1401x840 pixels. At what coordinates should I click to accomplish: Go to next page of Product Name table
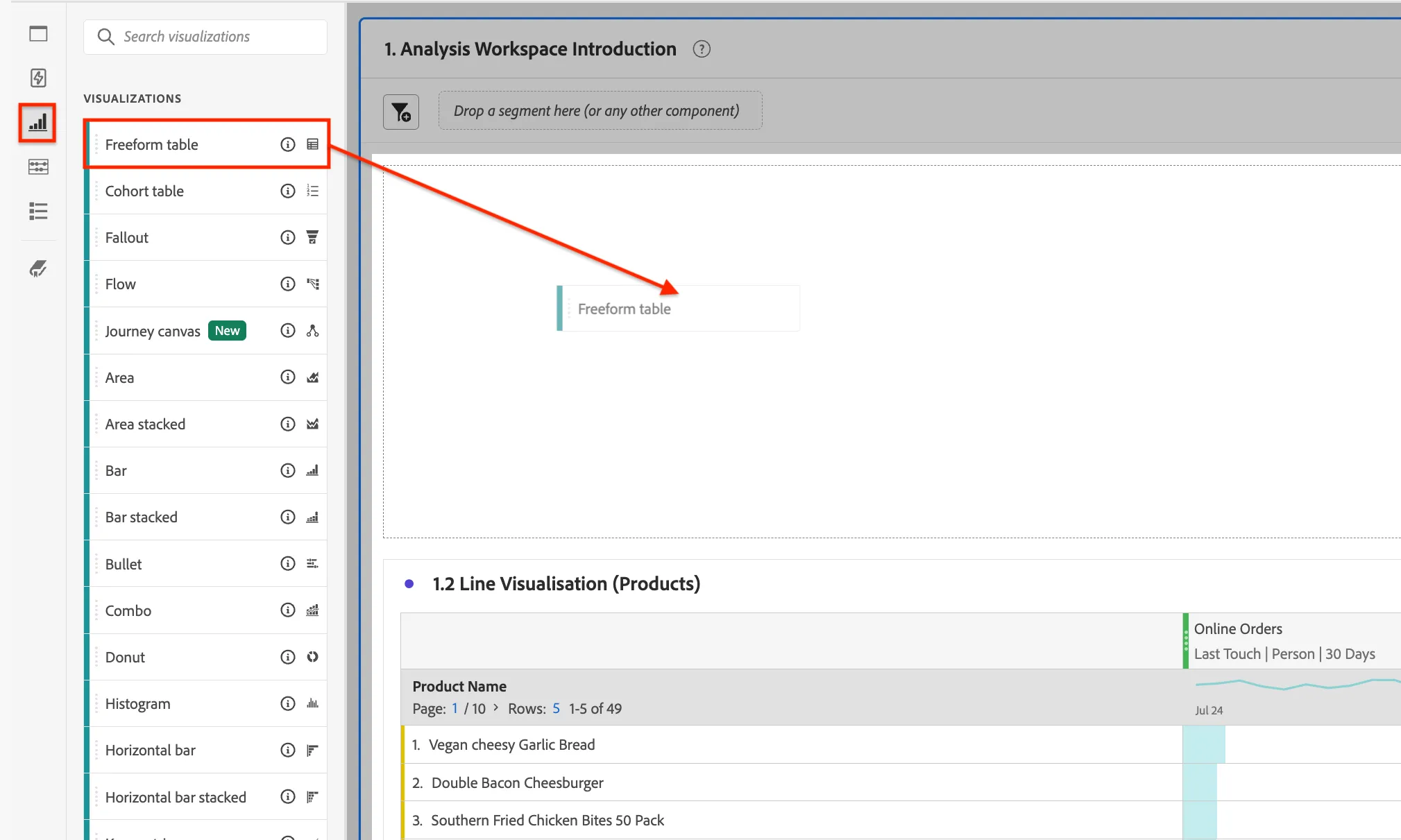click(495, 708)
